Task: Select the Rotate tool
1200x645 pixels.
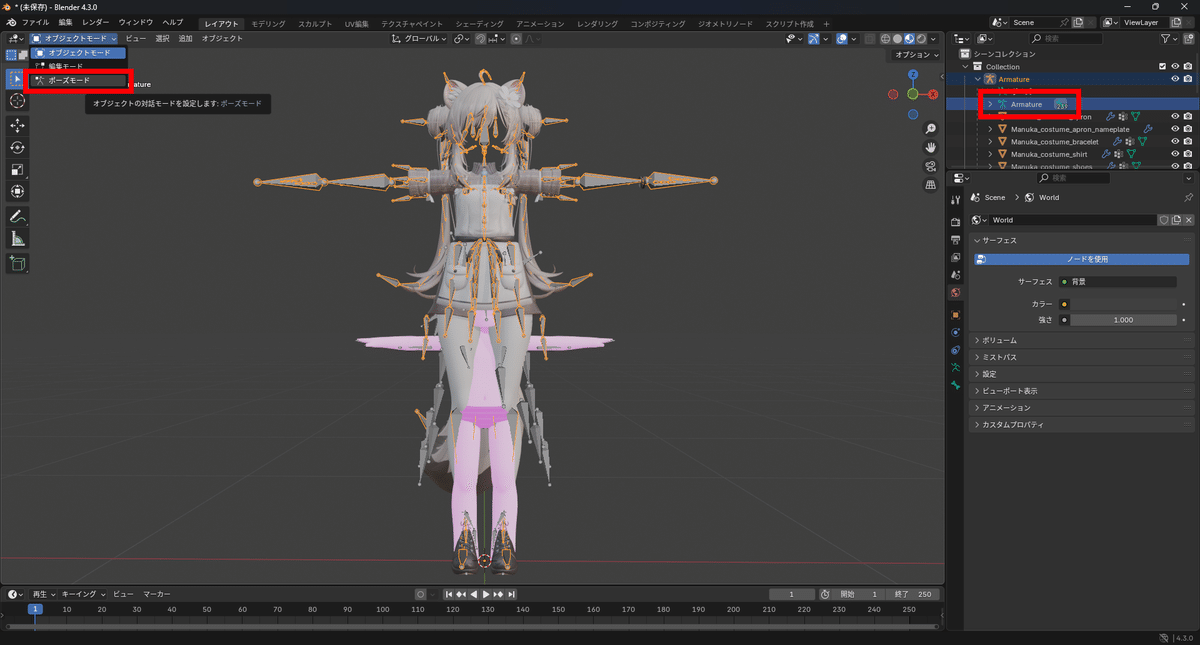Action: click(x=17, y=147)
